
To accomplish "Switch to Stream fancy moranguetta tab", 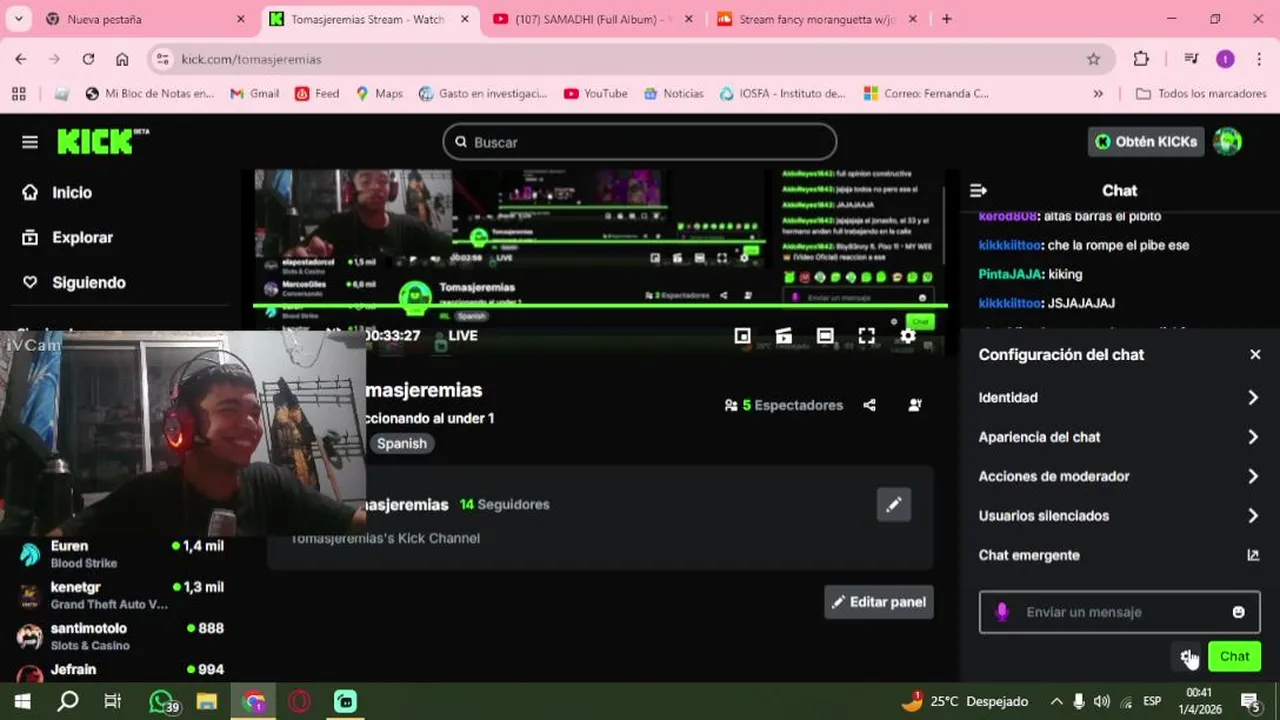I will (x=815, y=19).
